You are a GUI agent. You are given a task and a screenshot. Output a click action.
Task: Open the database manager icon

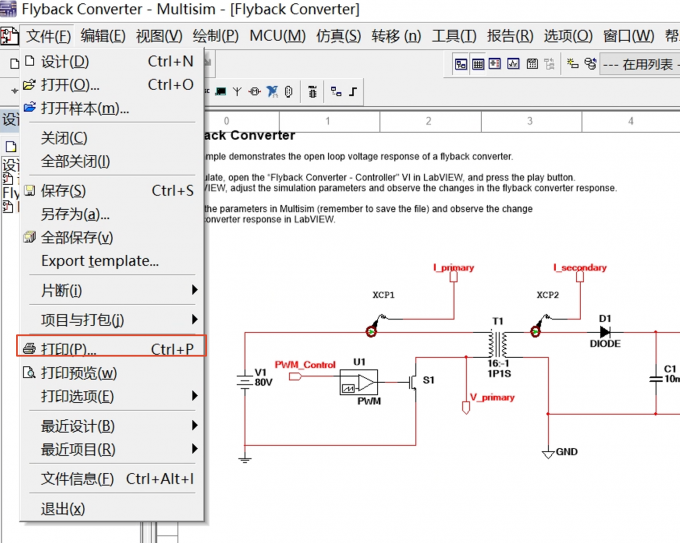point(590,64)
